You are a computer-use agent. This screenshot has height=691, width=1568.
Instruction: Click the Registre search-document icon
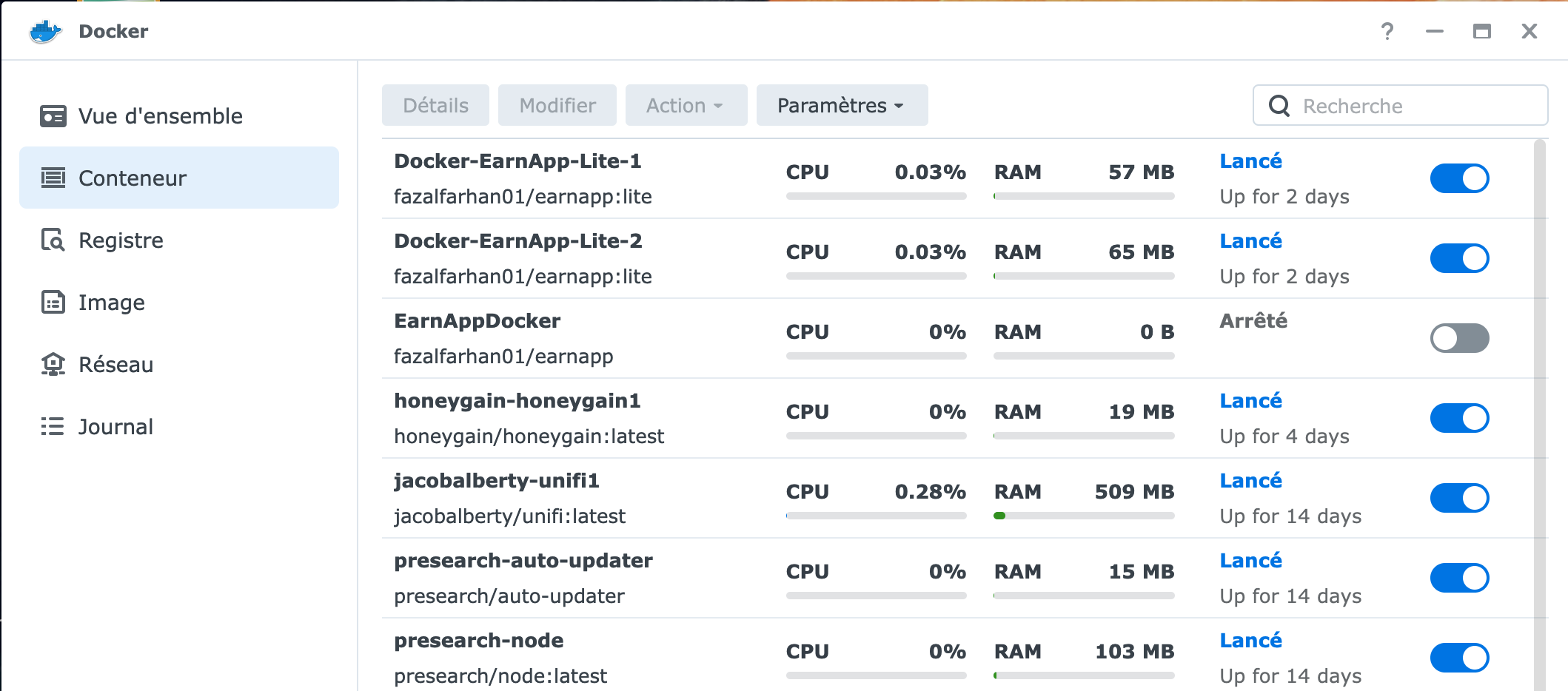53,240
